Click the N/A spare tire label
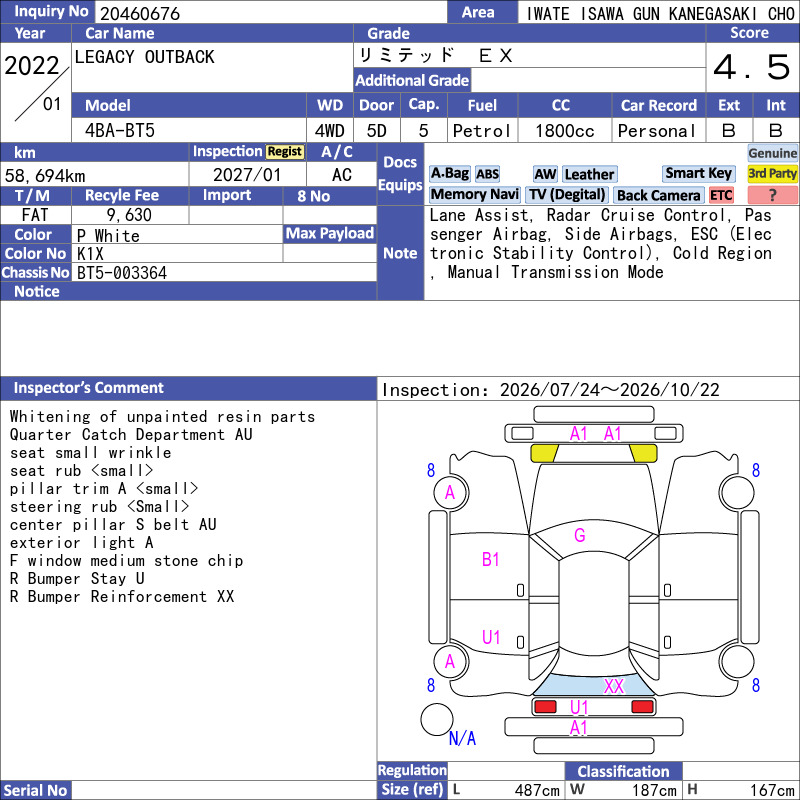The width and height of the screenshot is (800, 800). click(462, 738)
